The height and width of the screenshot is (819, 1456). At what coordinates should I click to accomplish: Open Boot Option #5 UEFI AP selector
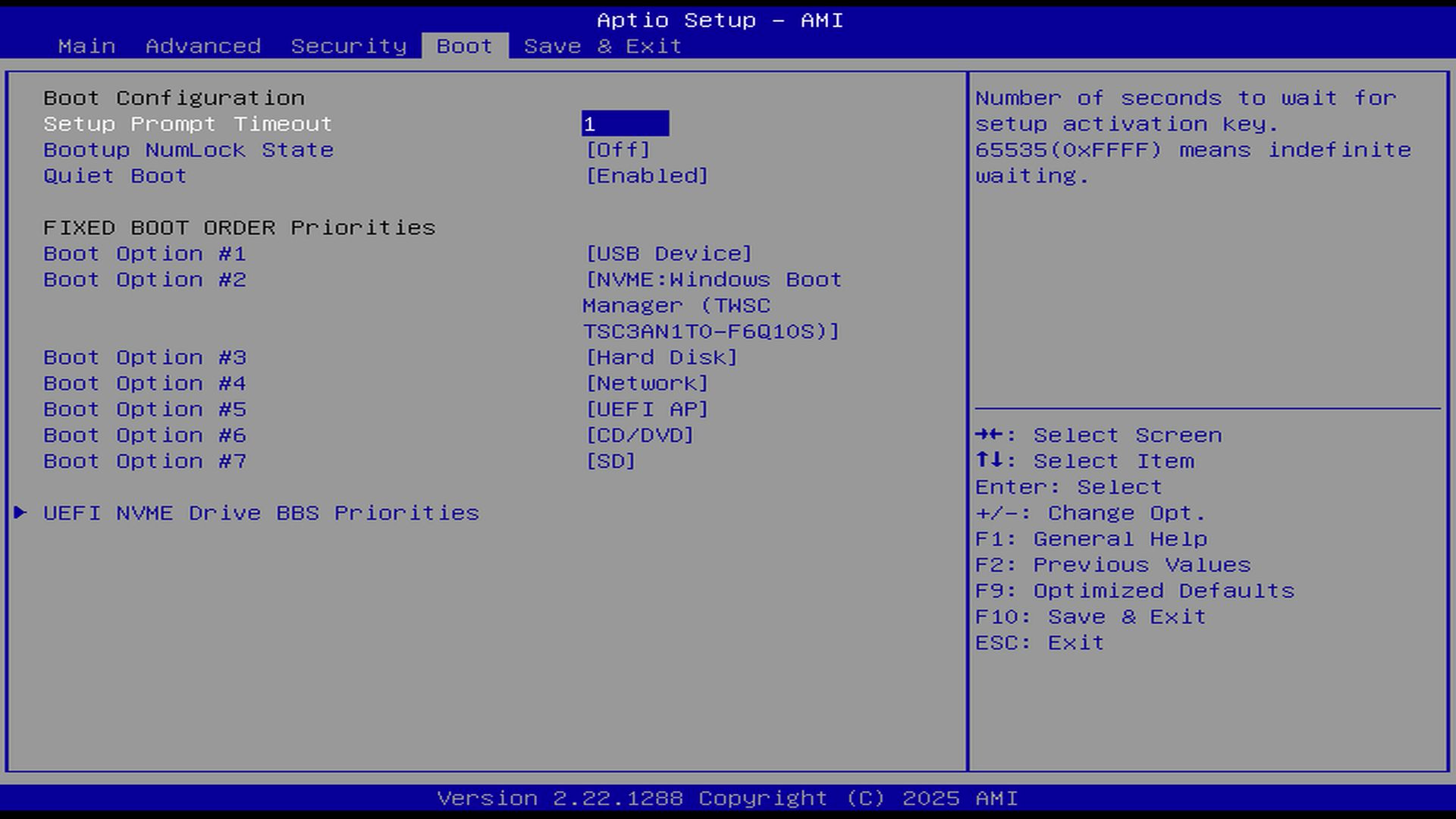pyautogui.click(x=646, y=409)
